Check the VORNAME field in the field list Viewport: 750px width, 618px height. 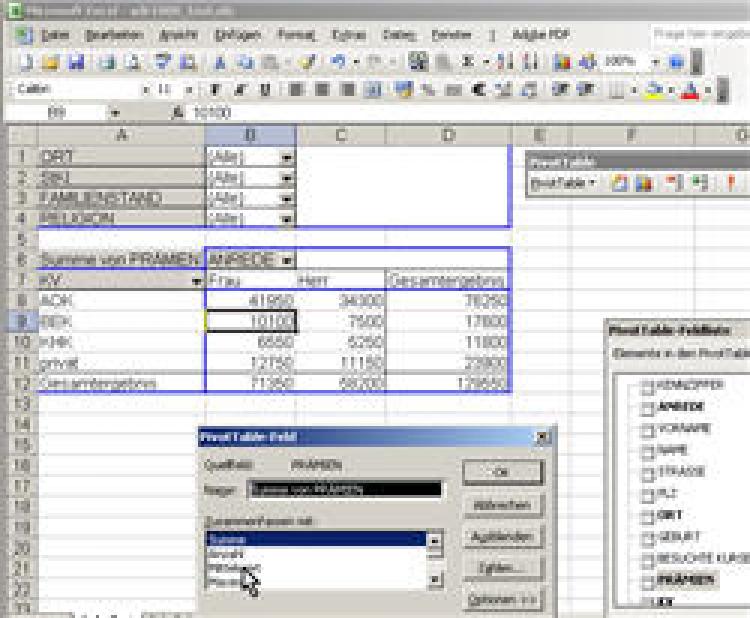tap(647, 428)
